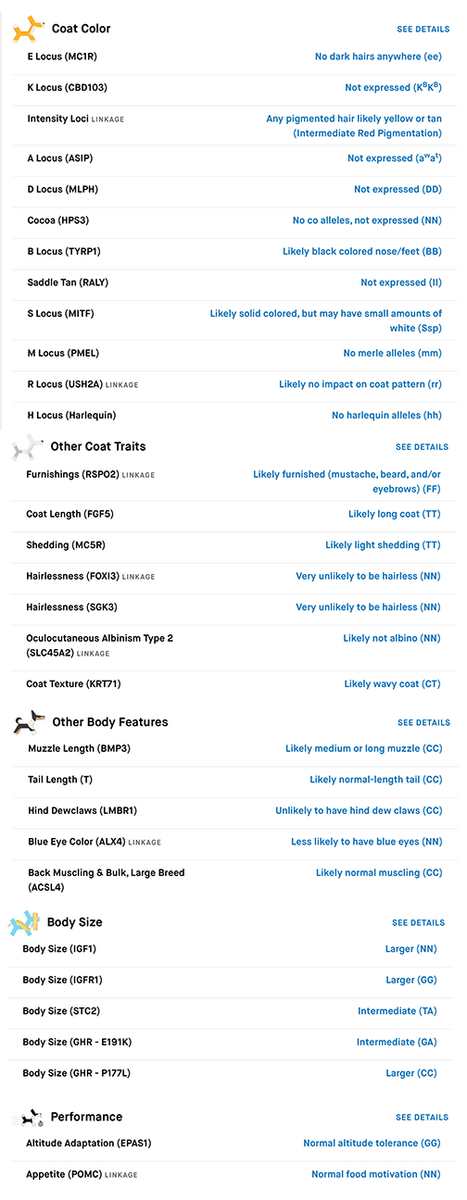The height and width of the screenshot is (1200, 467).
Task: Open SEE DETAILS for Performance
Action: tap(422, 1117)
